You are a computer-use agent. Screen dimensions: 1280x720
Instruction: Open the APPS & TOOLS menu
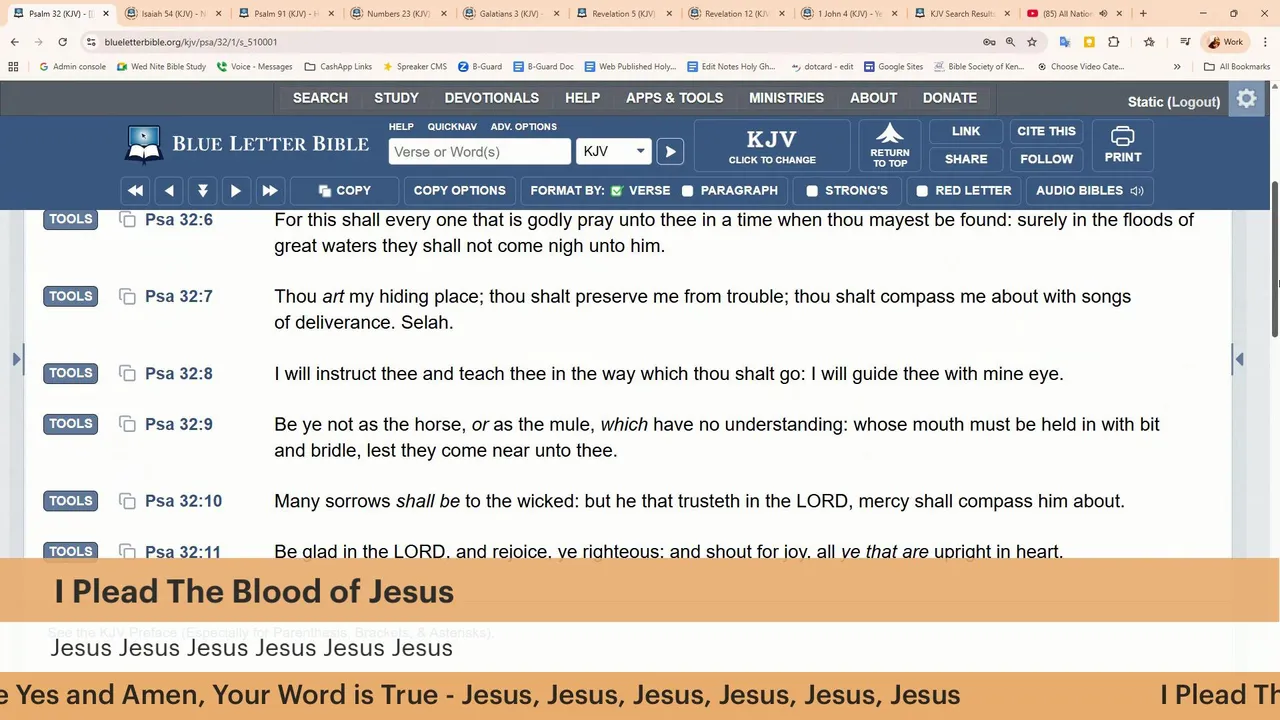tap(674, 98)
